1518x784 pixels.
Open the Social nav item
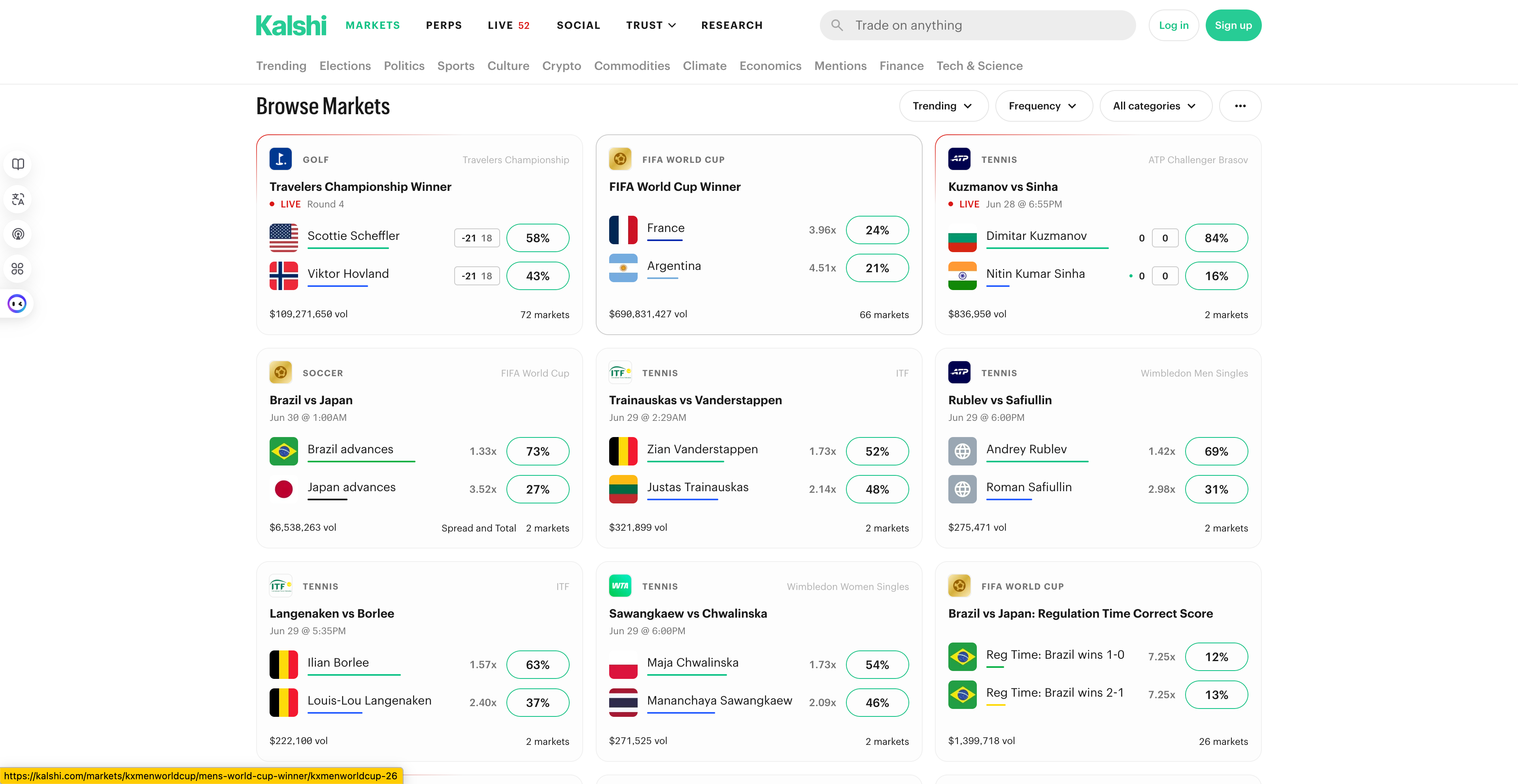coord(578,25)
